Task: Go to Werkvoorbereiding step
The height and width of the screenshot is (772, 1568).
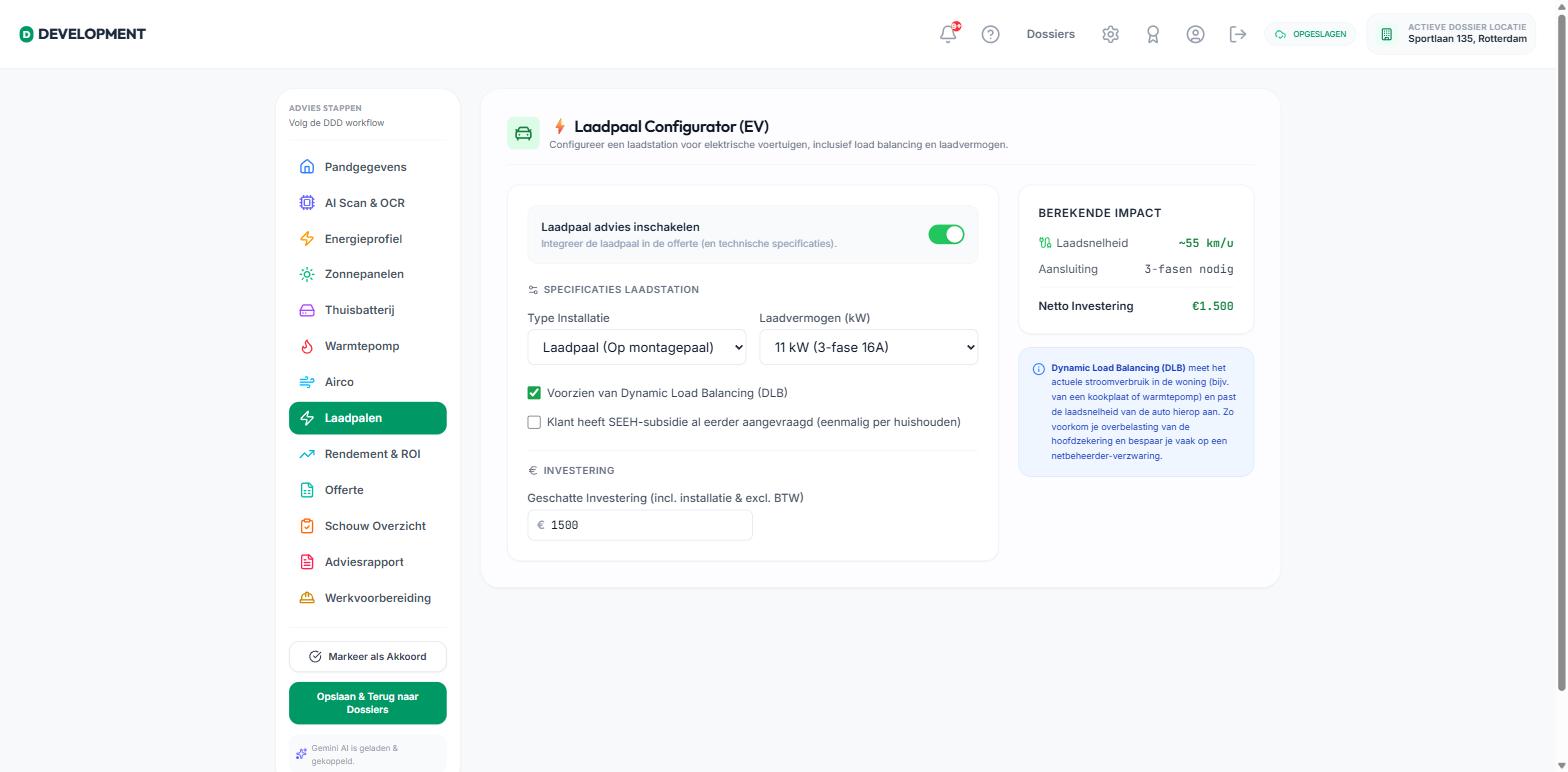Action: [368, 598]
